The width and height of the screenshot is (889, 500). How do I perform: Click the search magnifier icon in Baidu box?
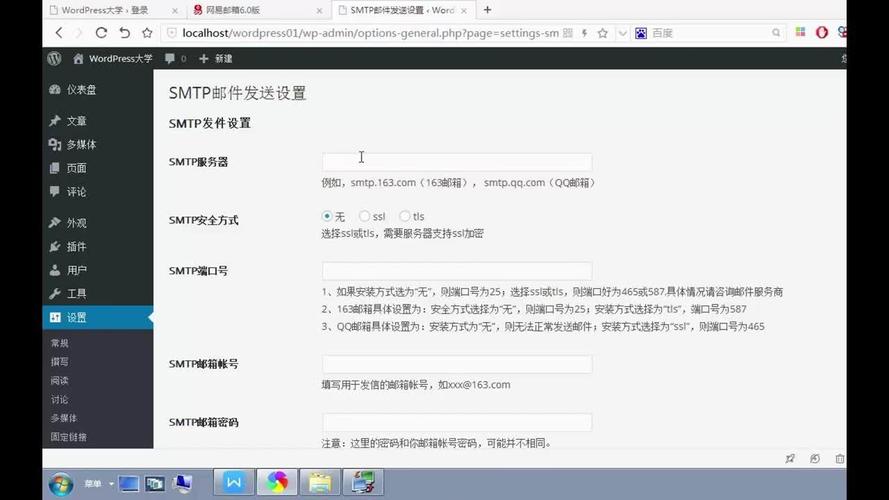[776, 33]
